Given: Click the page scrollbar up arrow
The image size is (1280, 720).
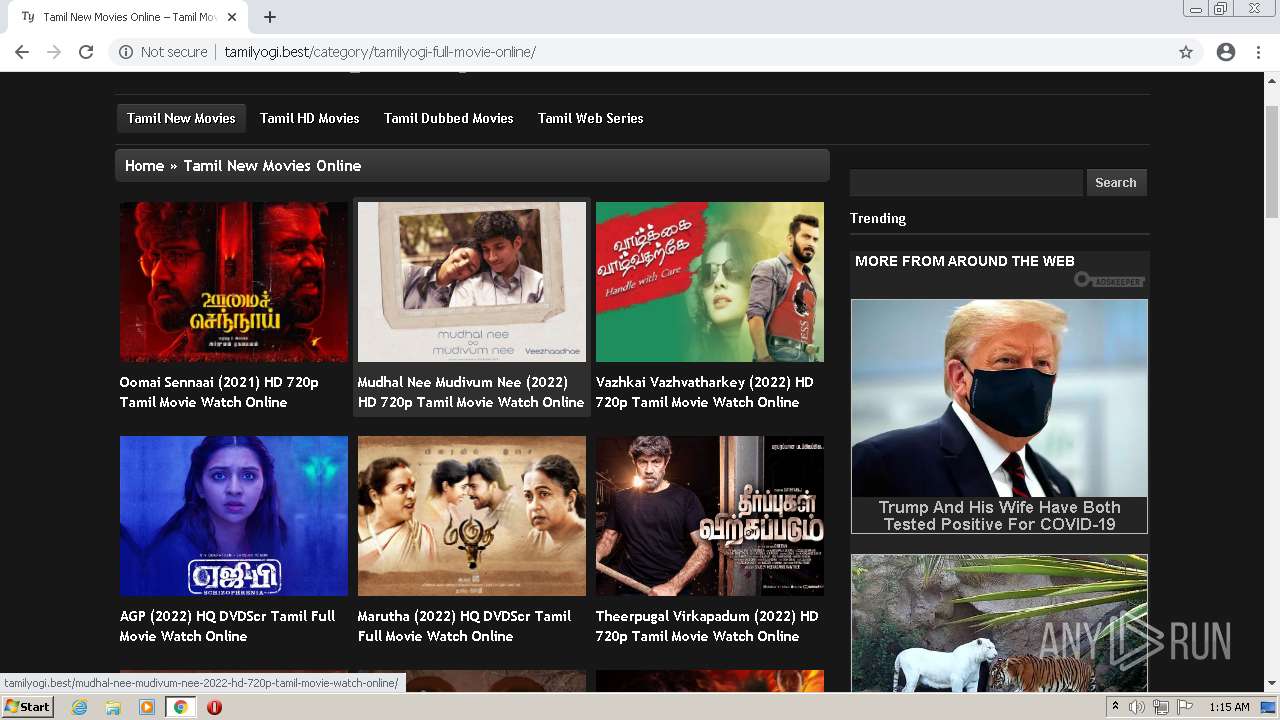Looking at the screenshot, I should (1271, 79).
